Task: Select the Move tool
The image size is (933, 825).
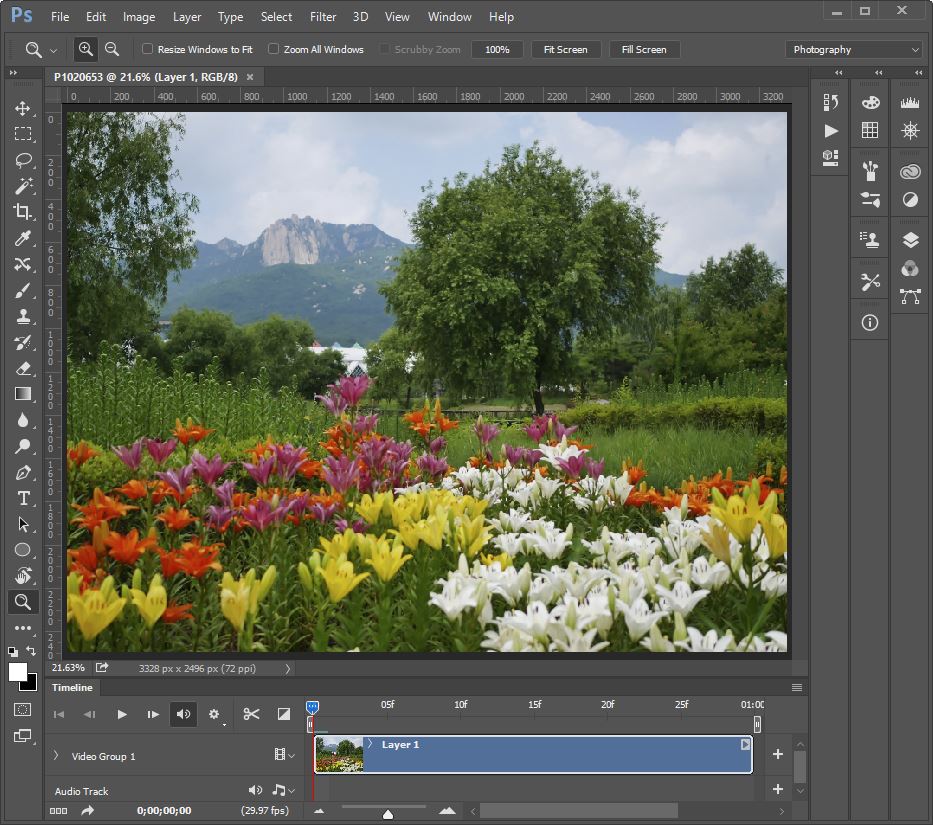Action: pos(22,108)
